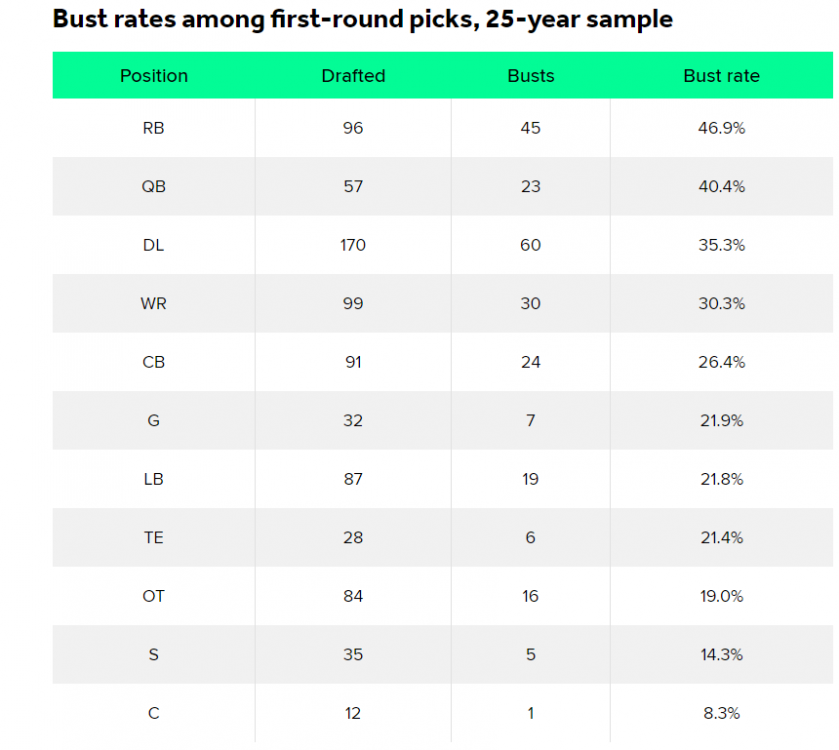The width and height of the screenshot is (839, 750).
Task: Select the C position cell
Action: (x=153, y=713)
